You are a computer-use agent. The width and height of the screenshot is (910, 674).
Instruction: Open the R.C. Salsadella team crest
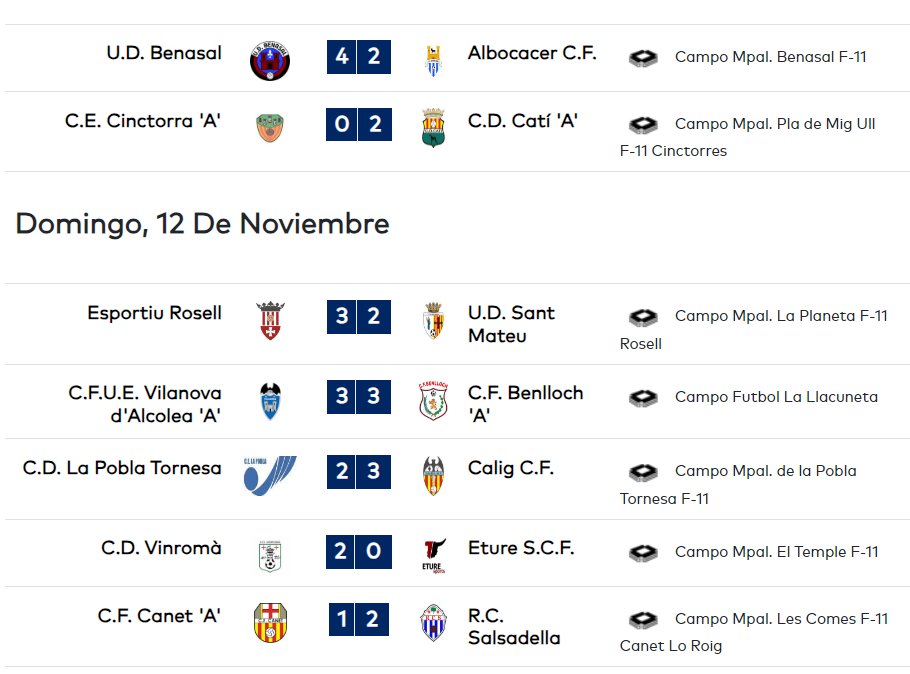[x=433, y=623]
